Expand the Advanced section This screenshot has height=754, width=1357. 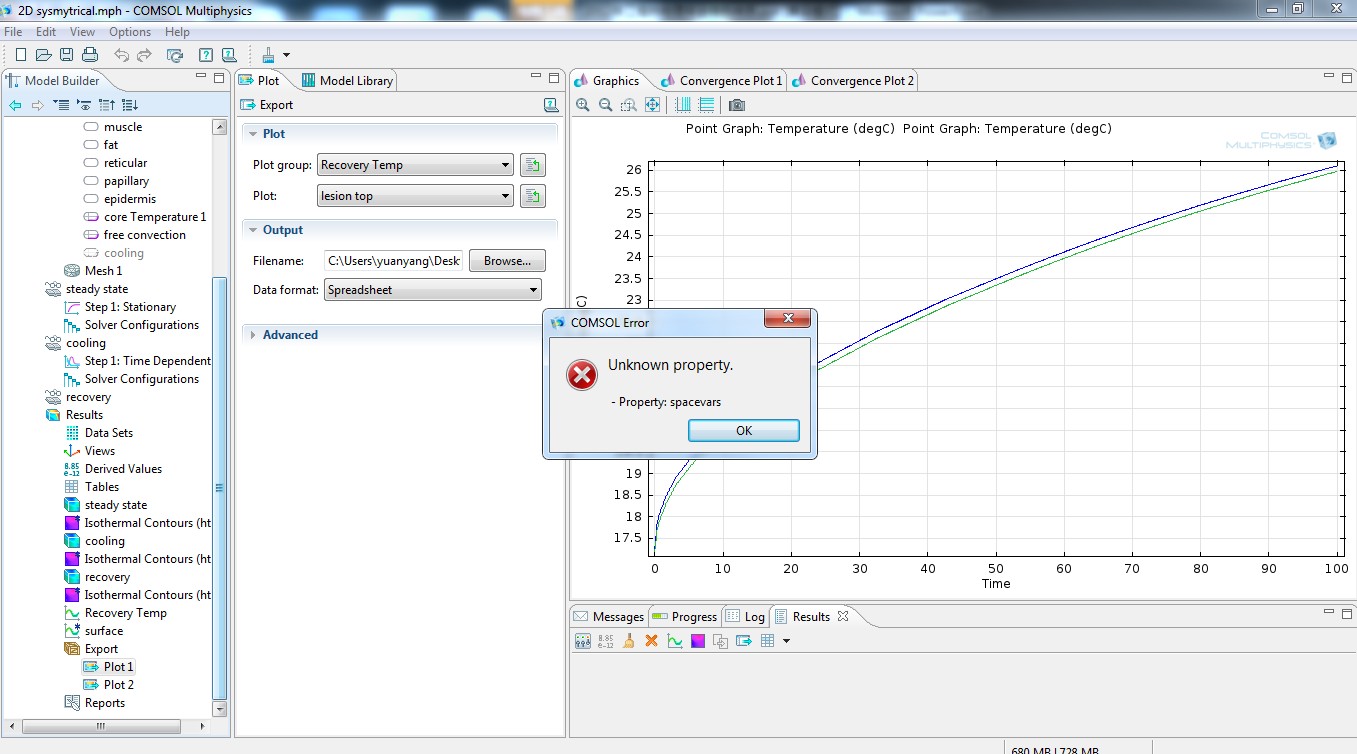pos(290,335)
